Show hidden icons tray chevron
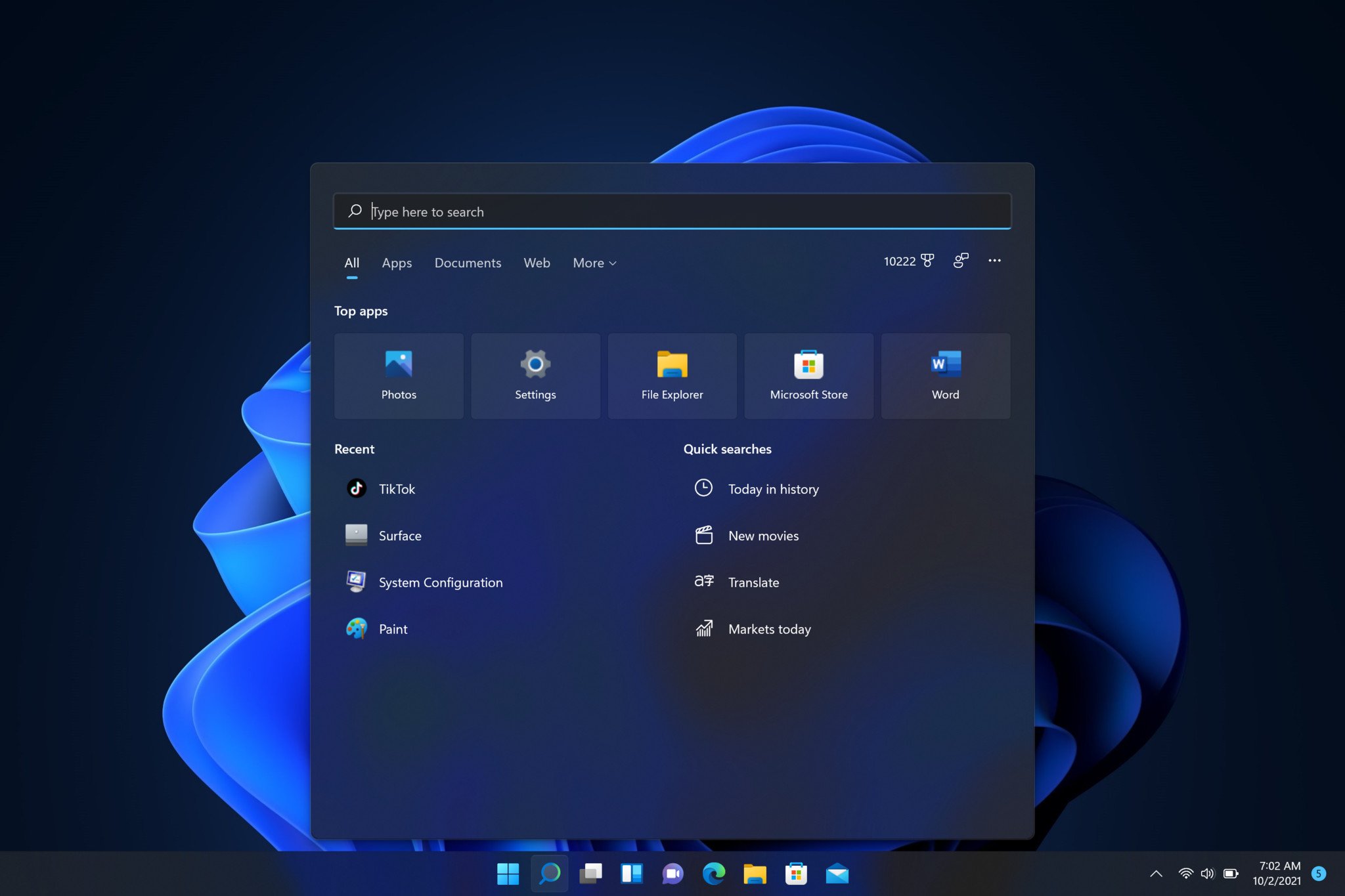The height and width of the screenshot is (896, 1345). coord(1156,874)
